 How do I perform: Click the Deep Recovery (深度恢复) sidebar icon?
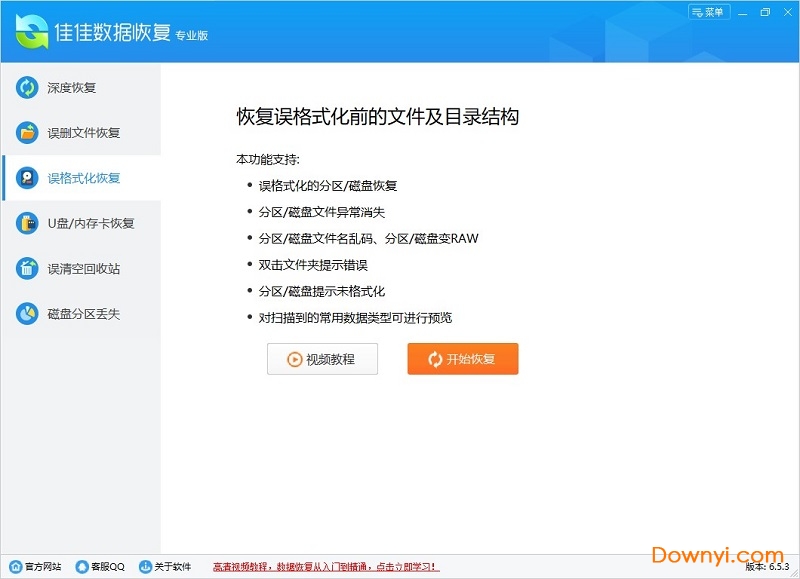(27, 88)
